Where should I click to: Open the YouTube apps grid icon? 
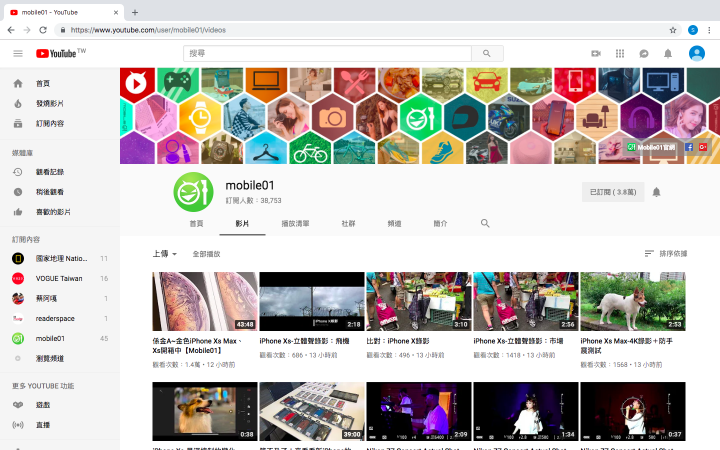620,54
